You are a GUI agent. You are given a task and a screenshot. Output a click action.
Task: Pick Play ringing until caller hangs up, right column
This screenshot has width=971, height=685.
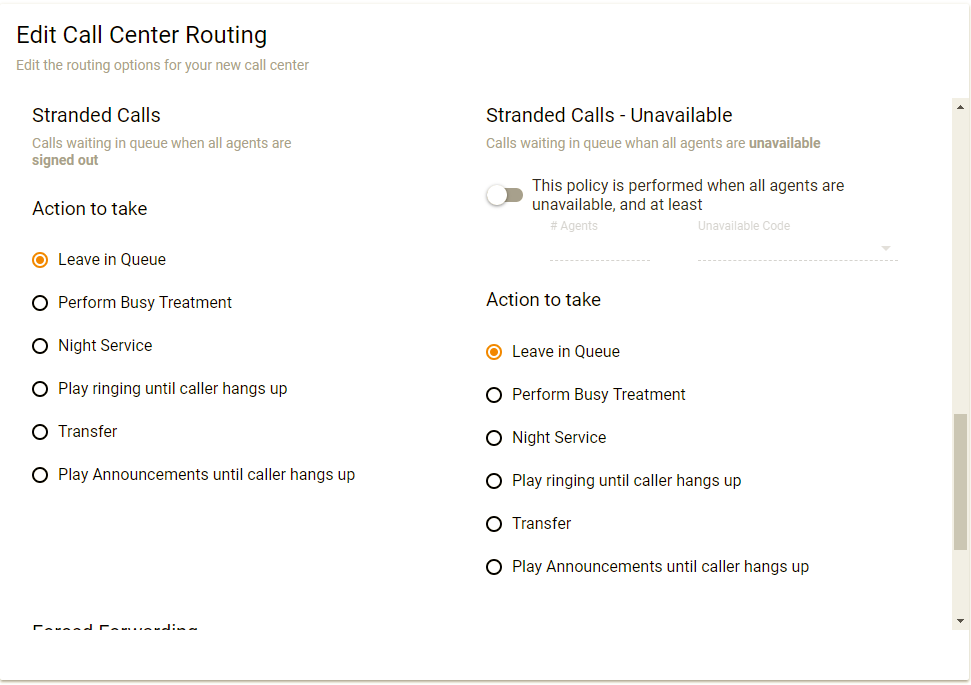[494, 481]
